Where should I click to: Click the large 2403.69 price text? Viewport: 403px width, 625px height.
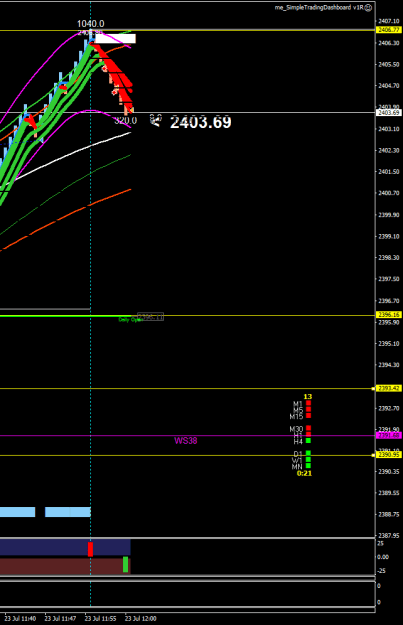pos(201,122)
